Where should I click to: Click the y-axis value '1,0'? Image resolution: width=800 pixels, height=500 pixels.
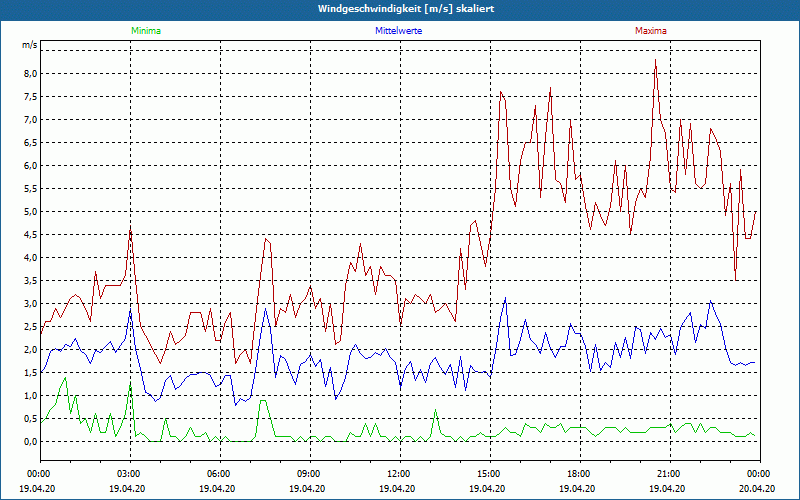click(x=31, y=396)
